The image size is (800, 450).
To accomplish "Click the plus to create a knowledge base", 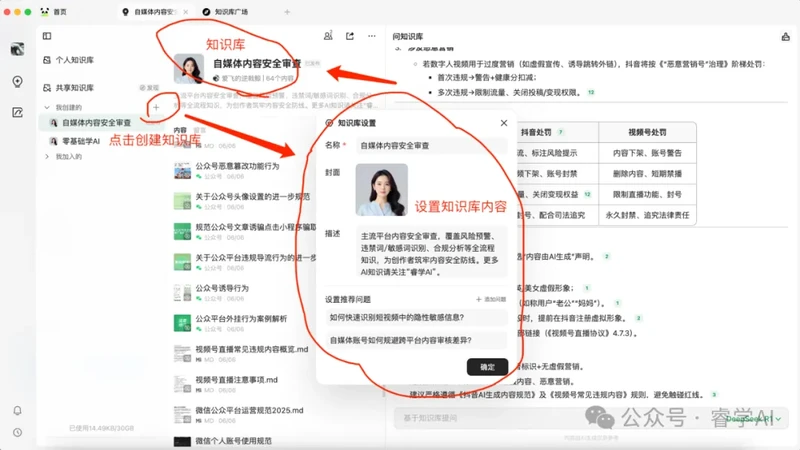I will coord(156,107).
